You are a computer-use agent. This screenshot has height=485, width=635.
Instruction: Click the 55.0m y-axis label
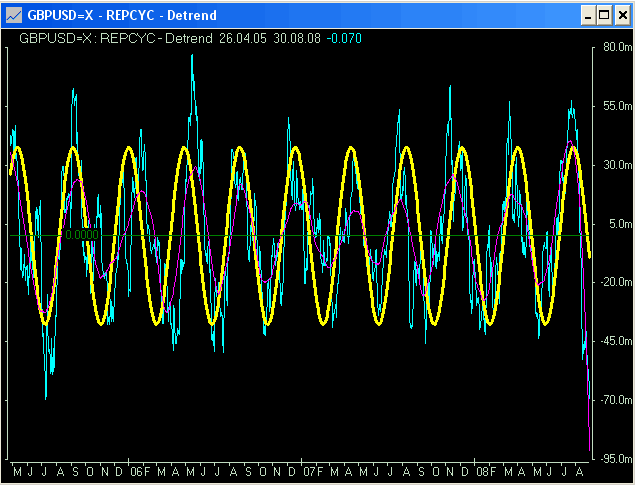click(x=617, y=106)
